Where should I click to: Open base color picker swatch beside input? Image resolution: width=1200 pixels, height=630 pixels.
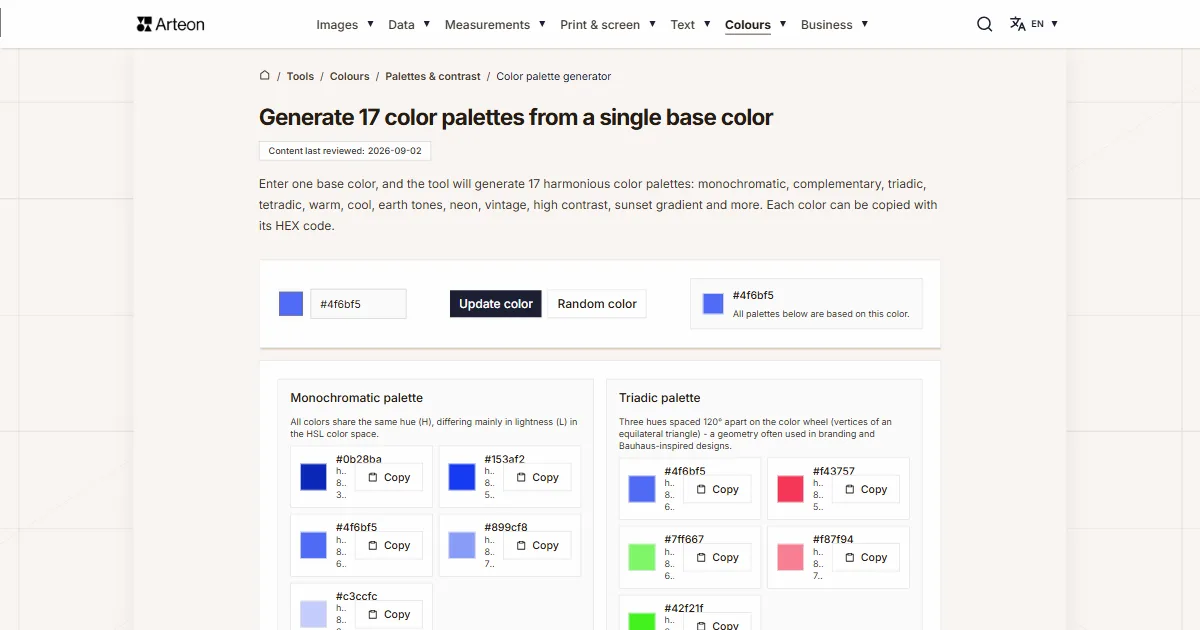(291, 304)
